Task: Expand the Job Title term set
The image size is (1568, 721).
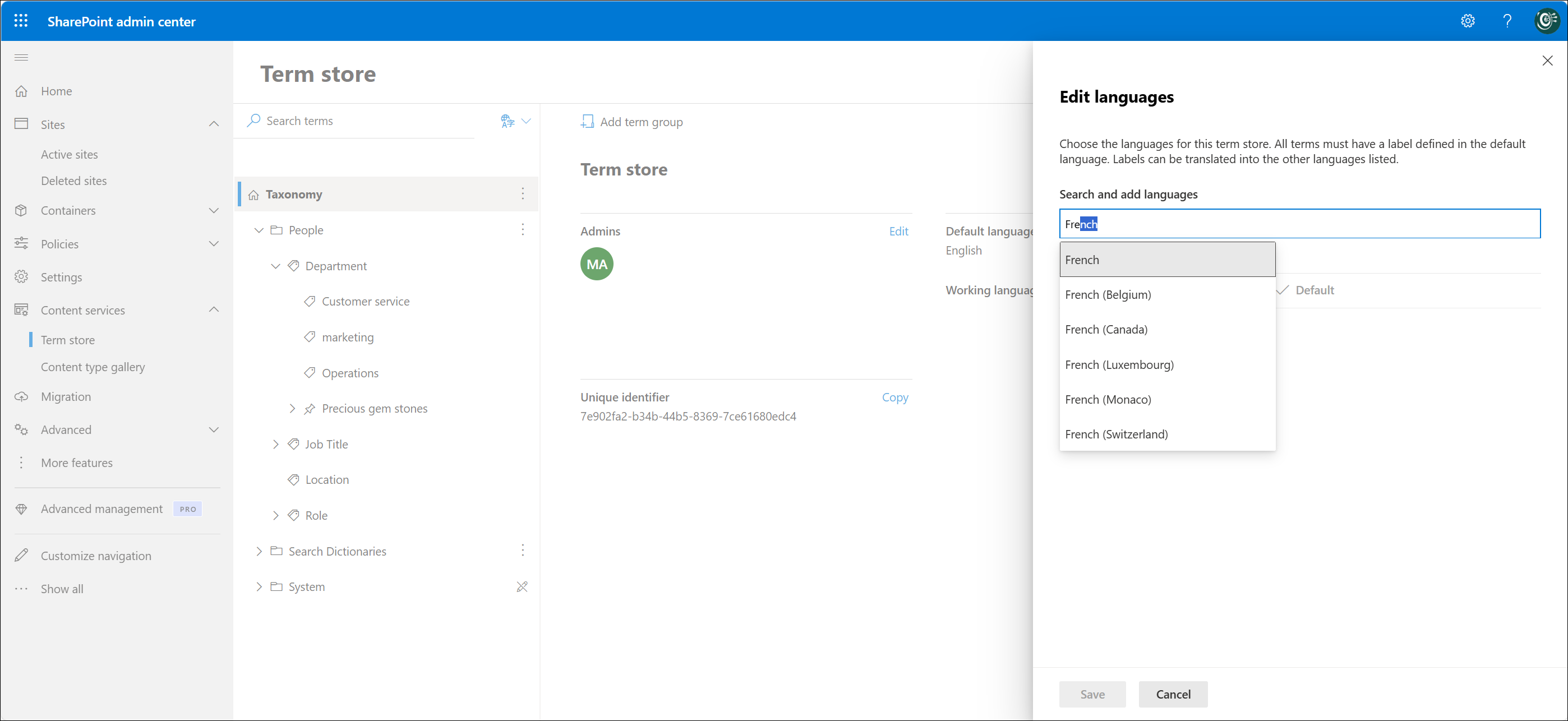Action: pyautogui.click(x=275, y=444)
